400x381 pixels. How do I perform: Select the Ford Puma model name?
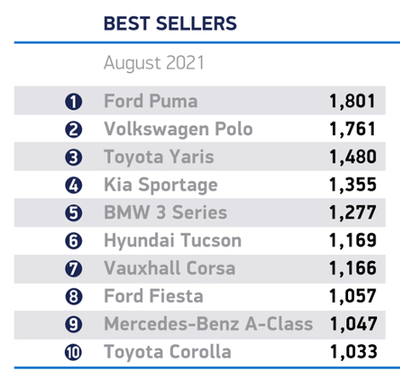coord(151,101)
